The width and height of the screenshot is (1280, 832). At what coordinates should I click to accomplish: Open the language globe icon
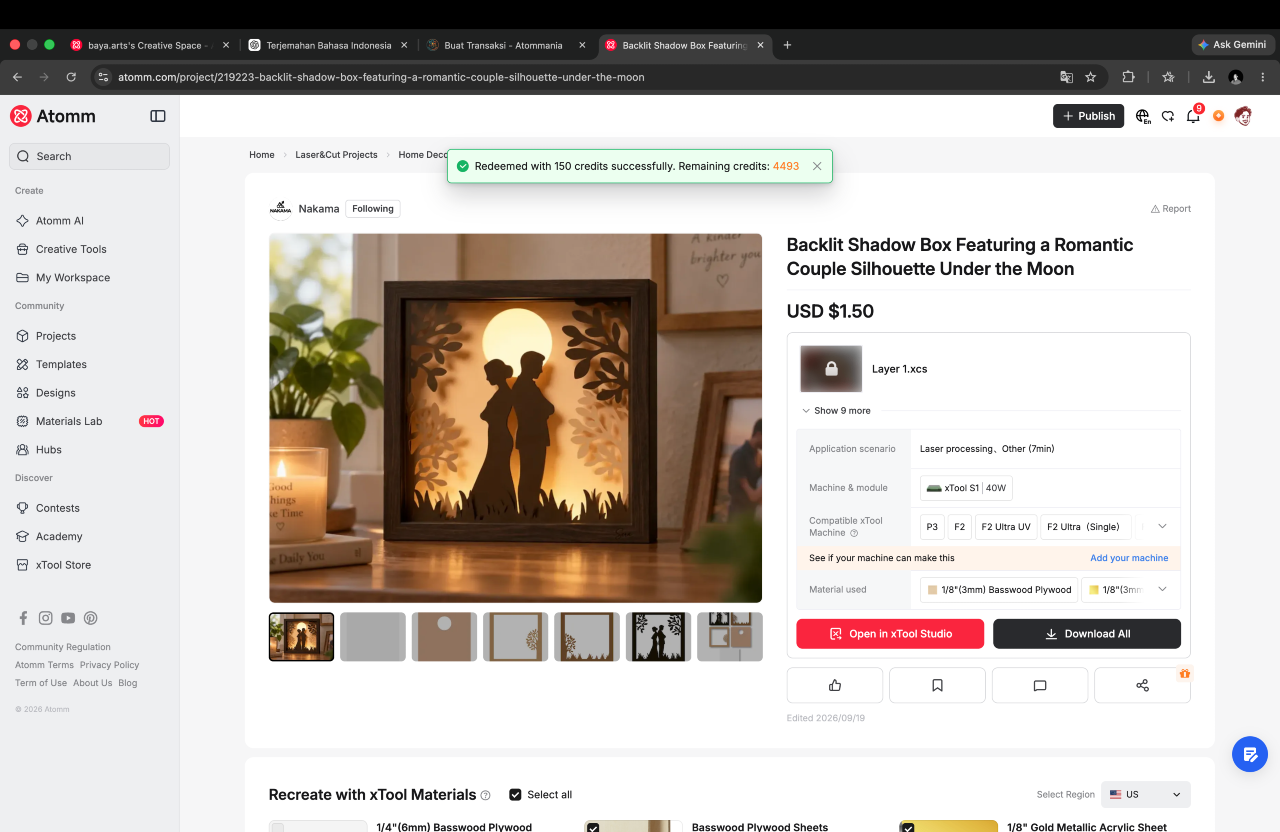(x=1143, y=116)
